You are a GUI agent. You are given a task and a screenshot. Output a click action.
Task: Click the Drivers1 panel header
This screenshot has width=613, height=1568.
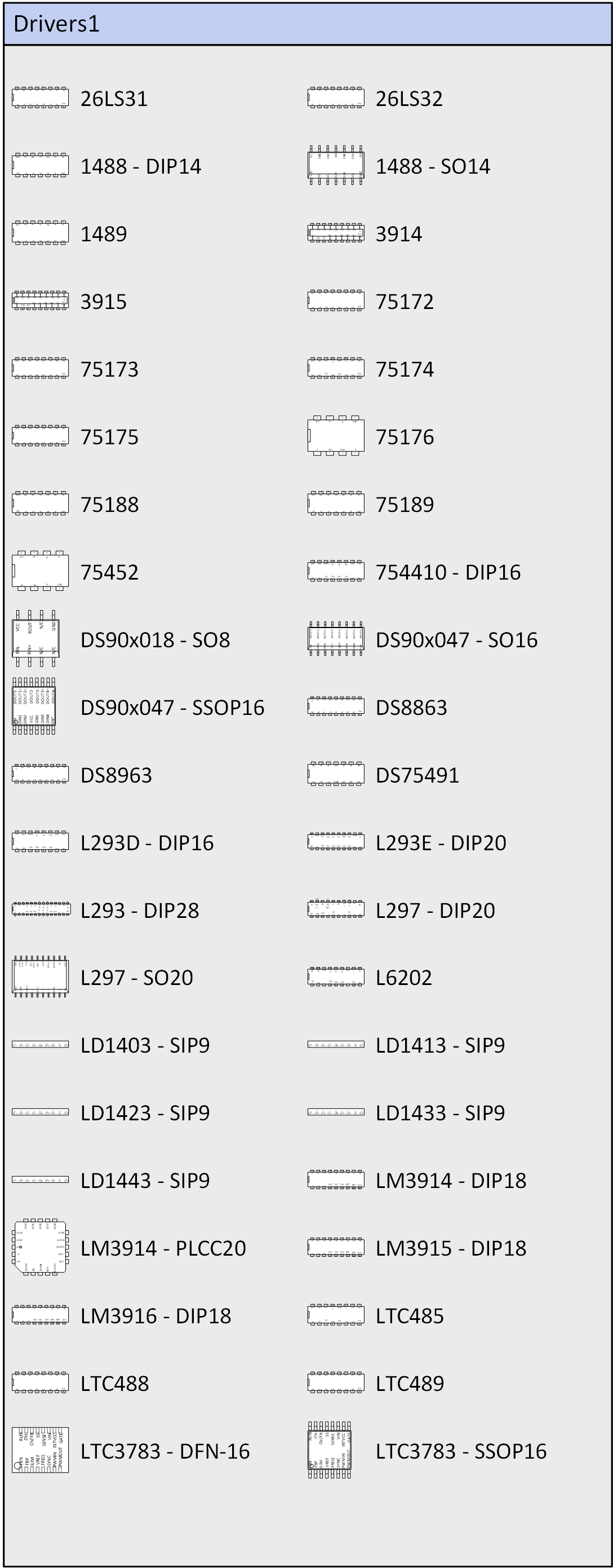click(306, 24)
